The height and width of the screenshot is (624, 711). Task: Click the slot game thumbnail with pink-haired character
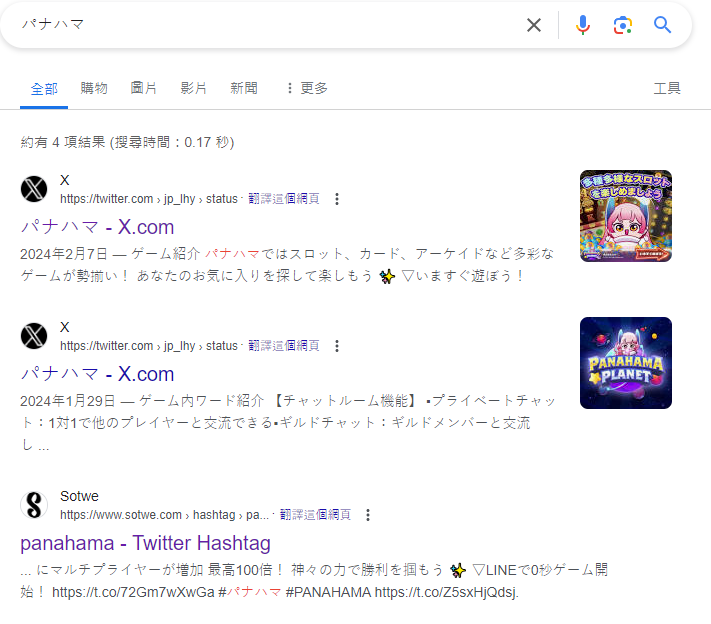[626, 216]
